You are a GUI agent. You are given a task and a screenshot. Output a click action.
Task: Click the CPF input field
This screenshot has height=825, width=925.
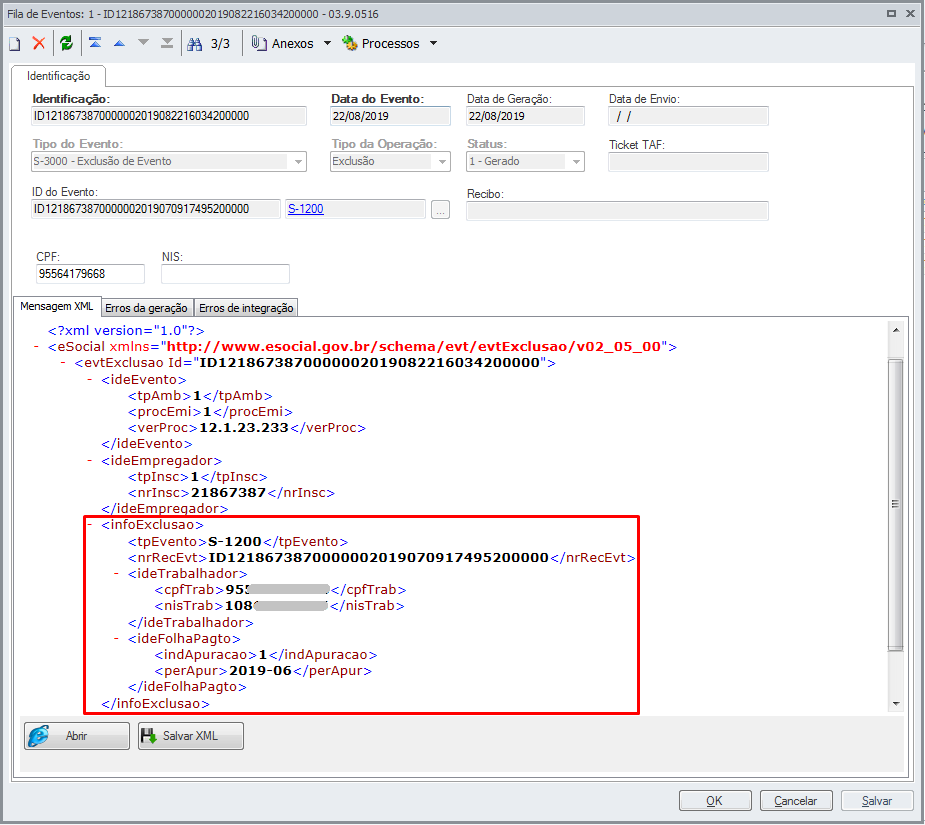90,274
